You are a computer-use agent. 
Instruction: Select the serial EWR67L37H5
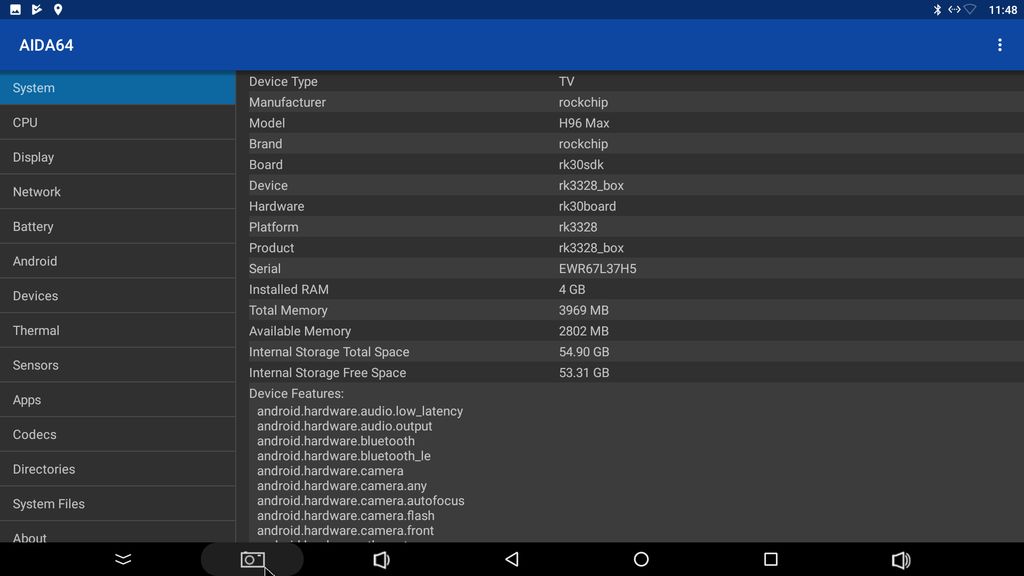[597, 268]
